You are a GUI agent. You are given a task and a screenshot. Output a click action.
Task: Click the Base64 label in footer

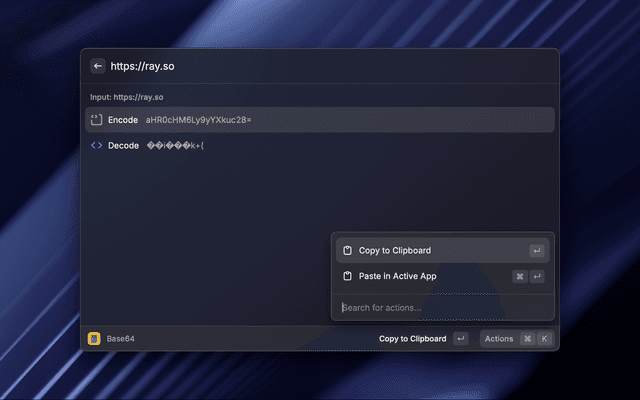[120, 339]
